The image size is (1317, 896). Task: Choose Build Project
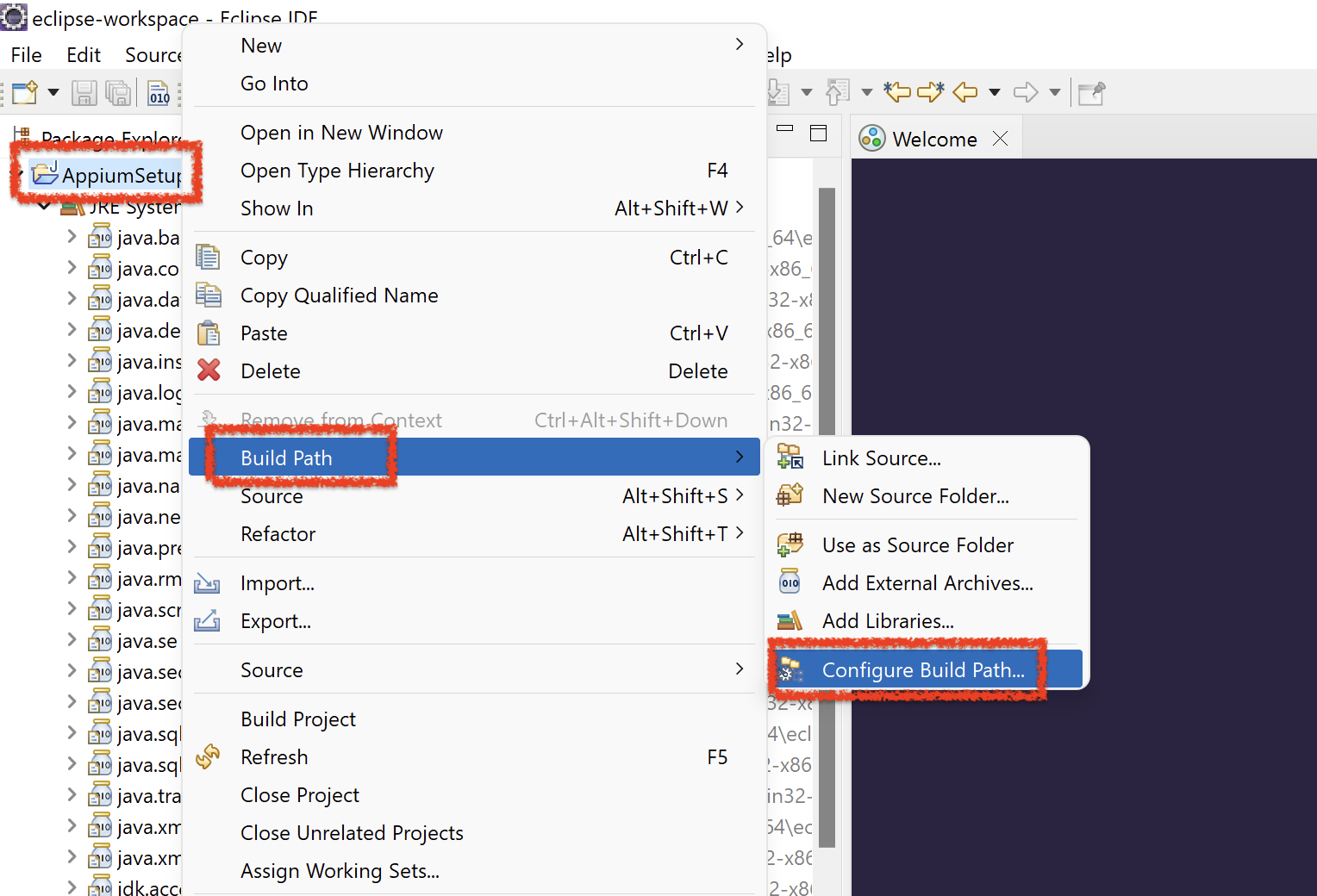474,719
